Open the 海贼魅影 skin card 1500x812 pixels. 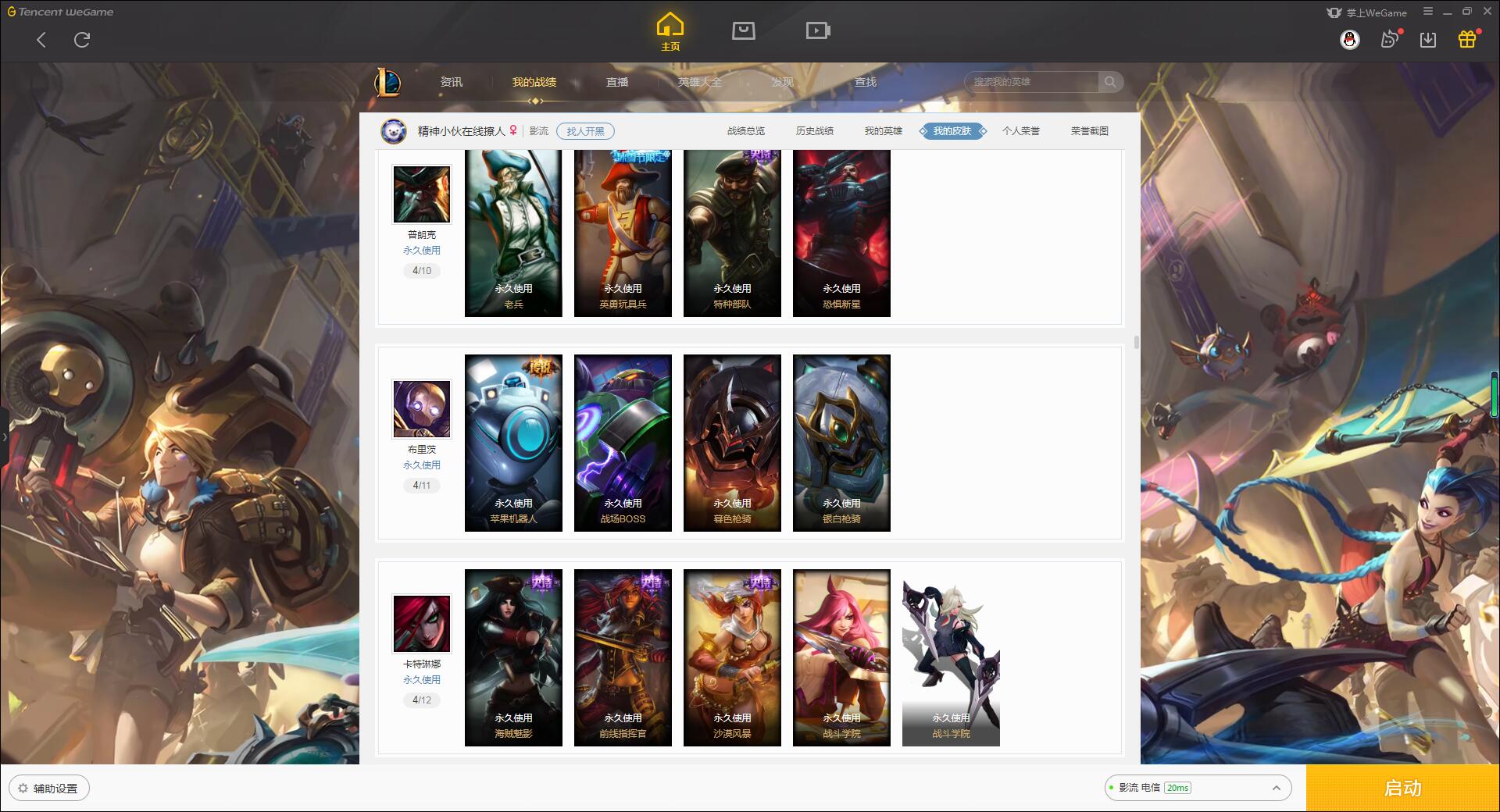[x=513, y=657]
